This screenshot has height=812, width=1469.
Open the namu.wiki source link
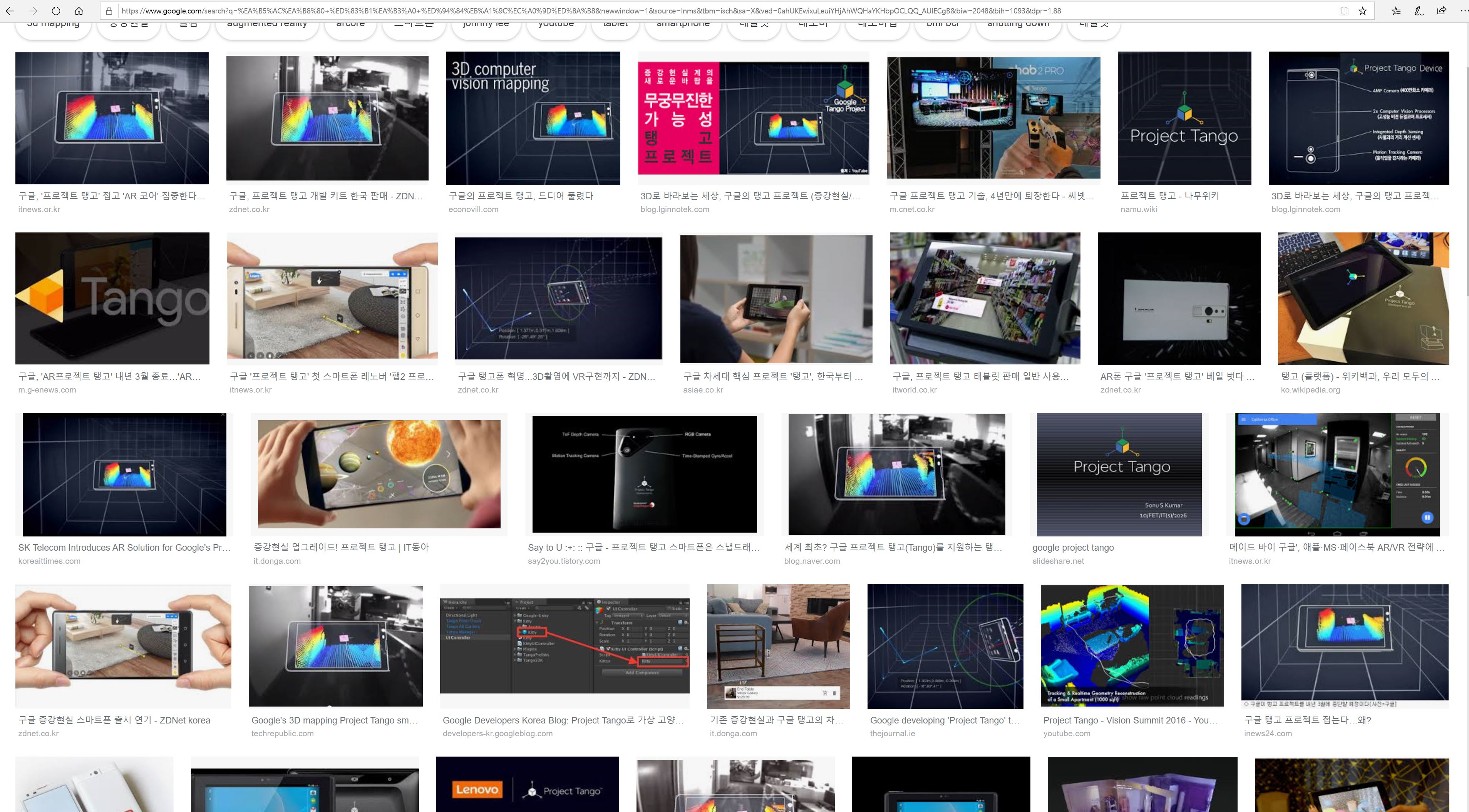pyautogui.click(x=1138, y=209)
